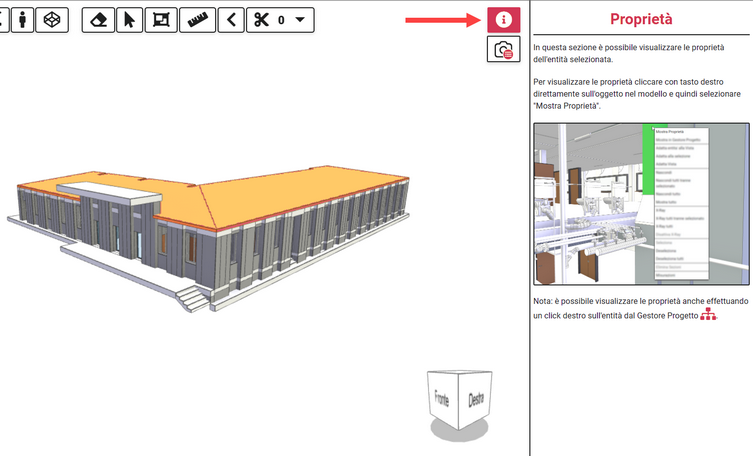Click the Gestore Progetto hierarchy icon
The width and height of the screenshot is (753, 456).
(x=708, y=314)
